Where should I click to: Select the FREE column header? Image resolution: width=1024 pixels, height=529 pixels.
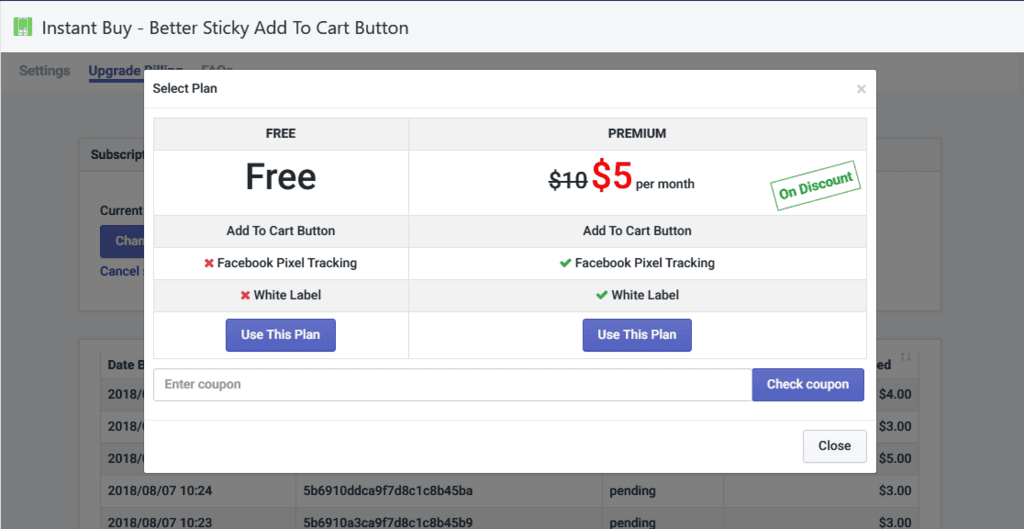pyautogui.click(x=281, y=134)
